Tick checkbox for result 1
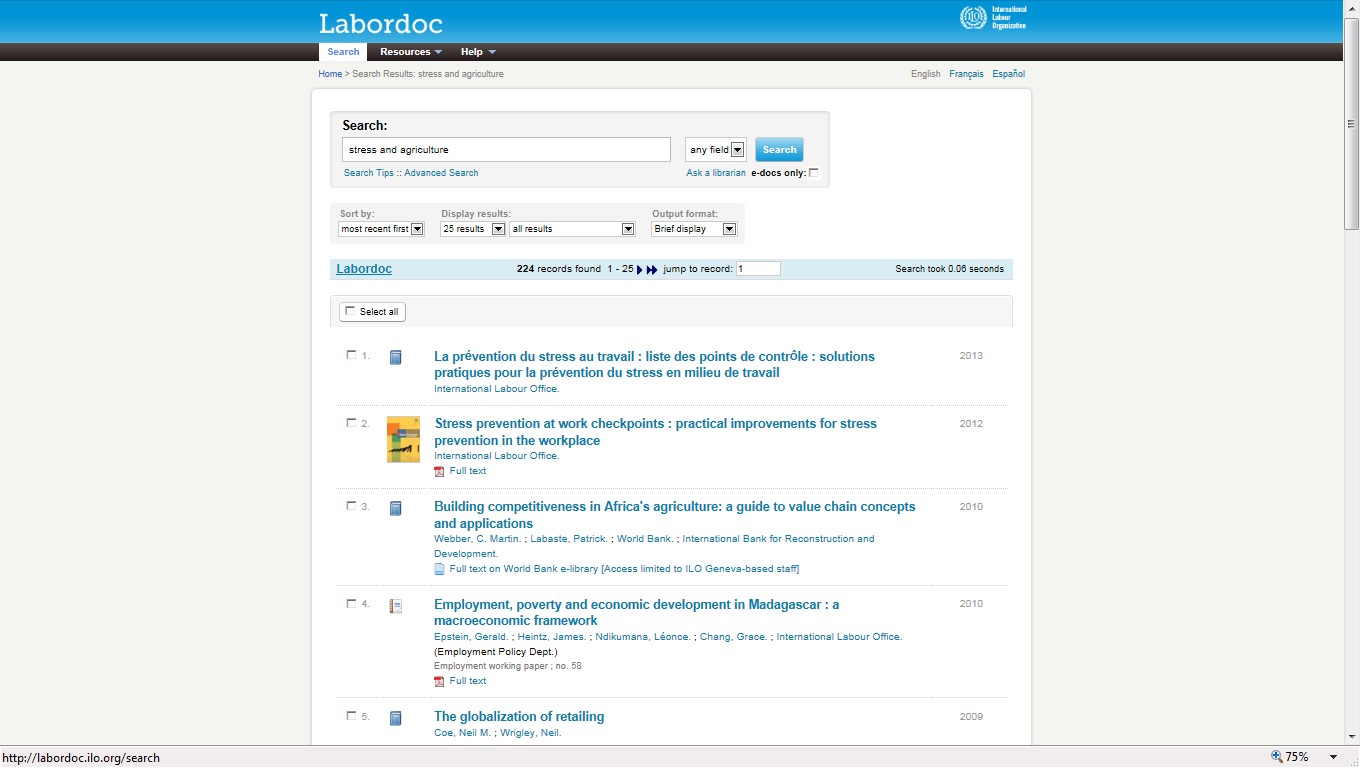 [x=351, y=355]
